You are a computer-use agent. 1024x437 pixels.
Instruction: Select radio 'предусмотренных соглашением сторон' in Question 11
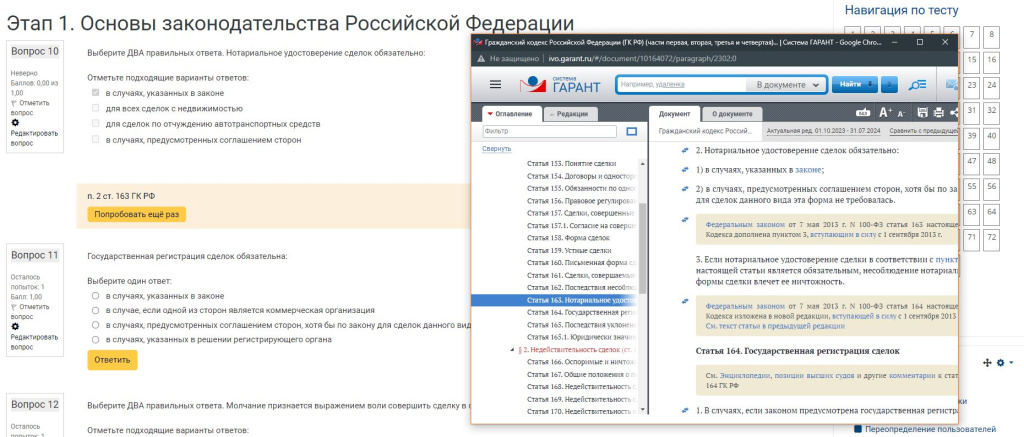[x=95, y=325]
